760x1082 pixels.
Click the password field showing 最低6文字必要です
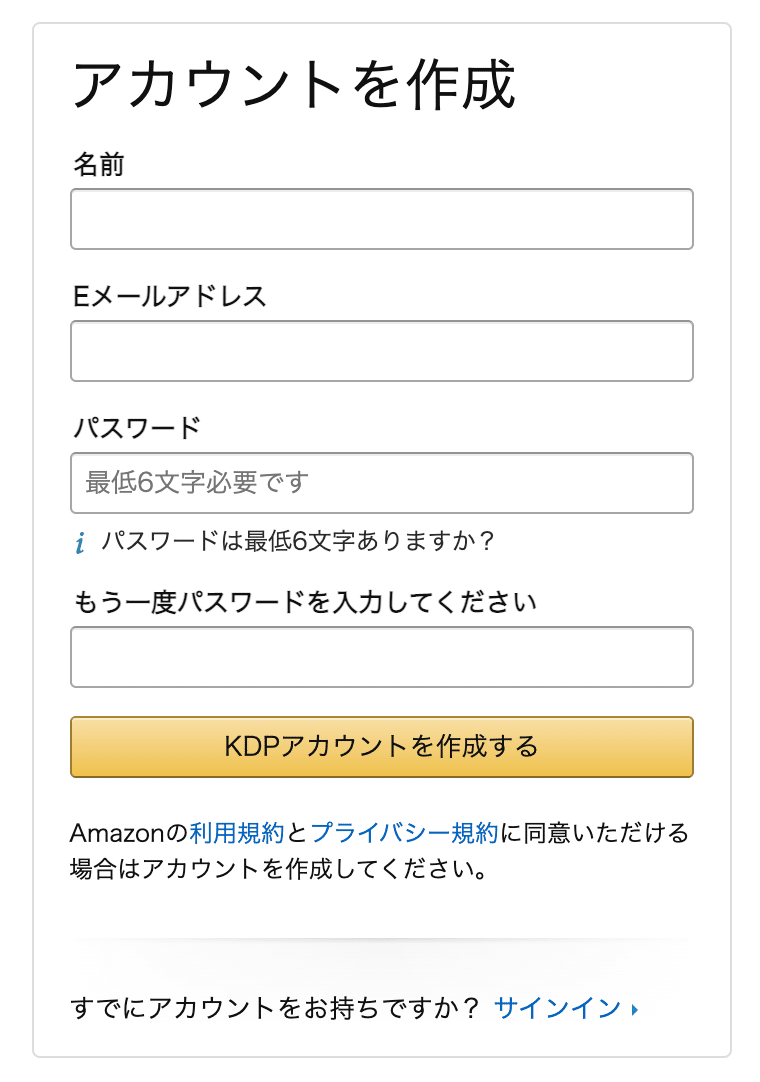click(x=382, y=483)
